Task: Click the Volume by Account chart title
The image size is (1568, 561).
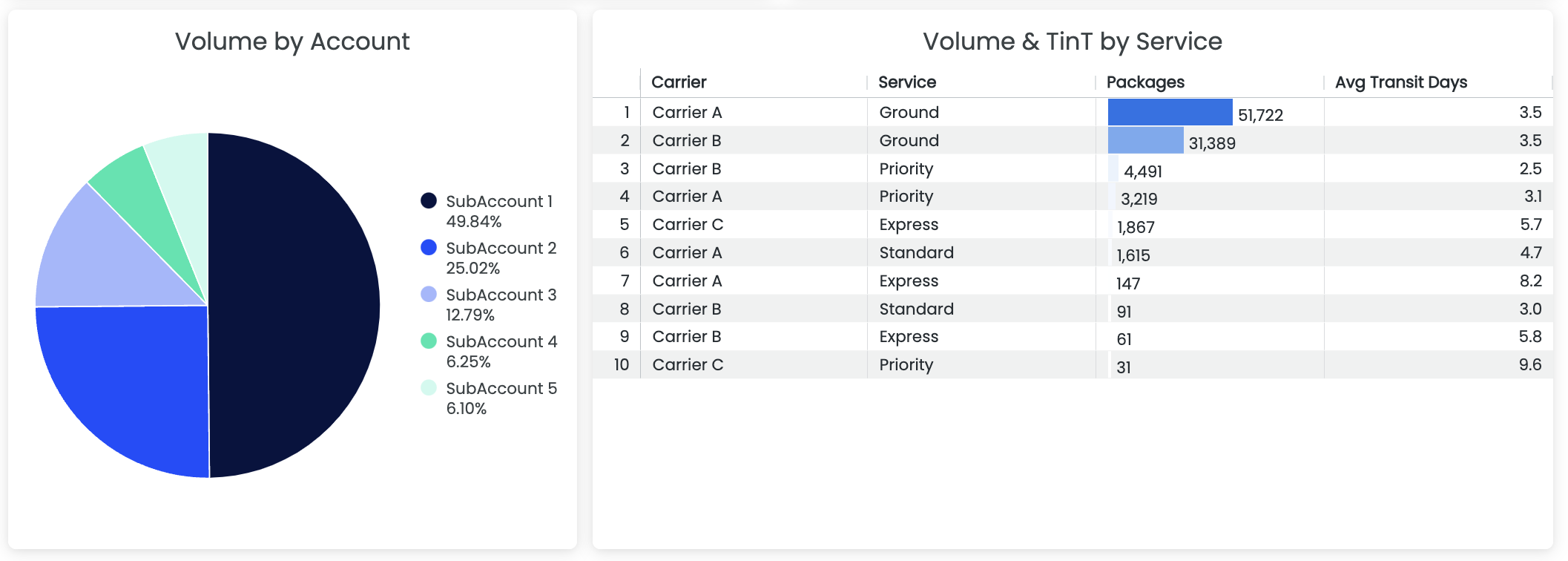Action: pos(292,42)
